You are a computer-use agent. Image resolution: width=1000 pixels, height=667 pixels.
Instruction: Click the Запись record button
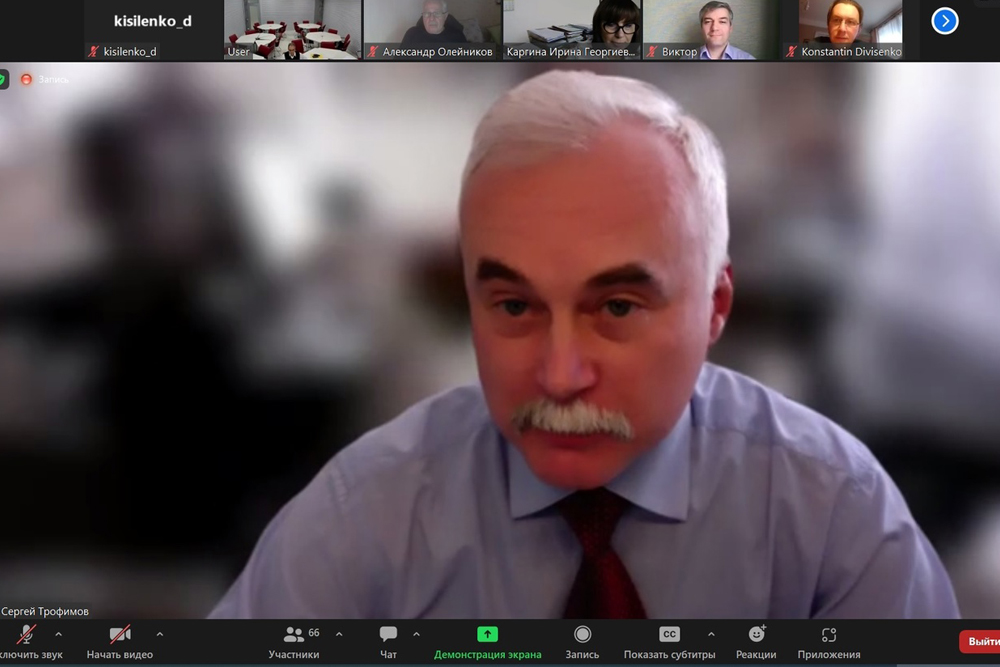(x=582, y=642)
